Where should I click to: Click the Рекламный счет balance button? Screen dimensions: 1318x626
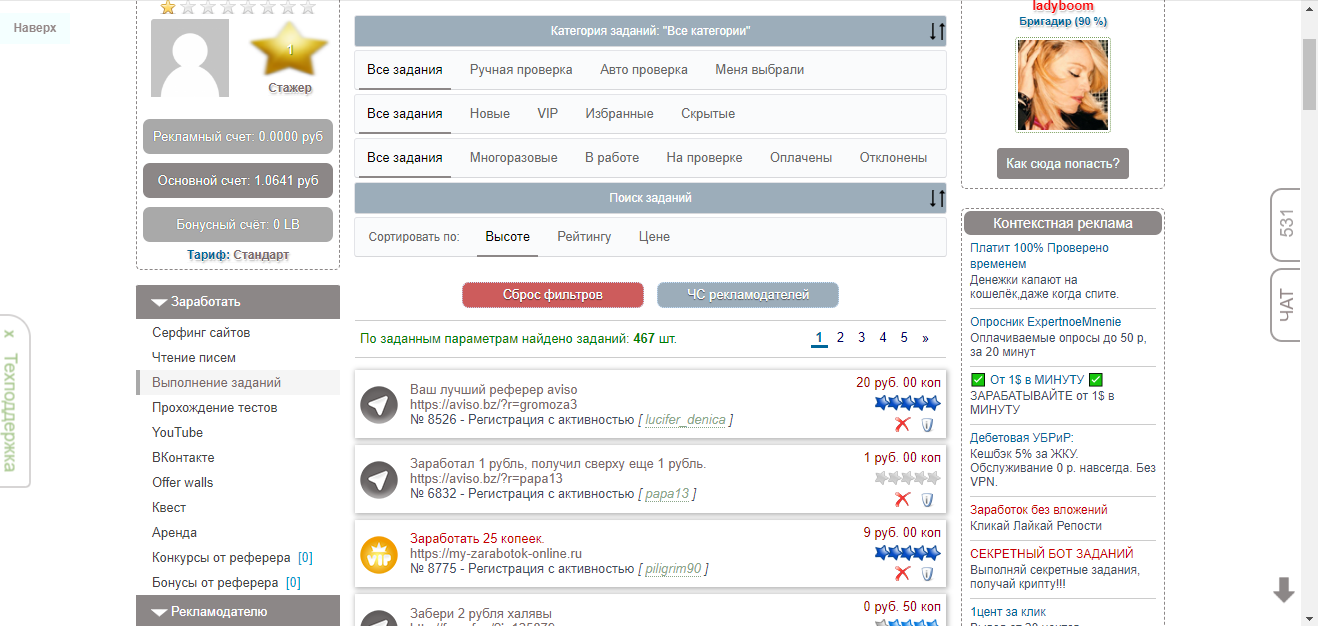[x=238, y=137]
